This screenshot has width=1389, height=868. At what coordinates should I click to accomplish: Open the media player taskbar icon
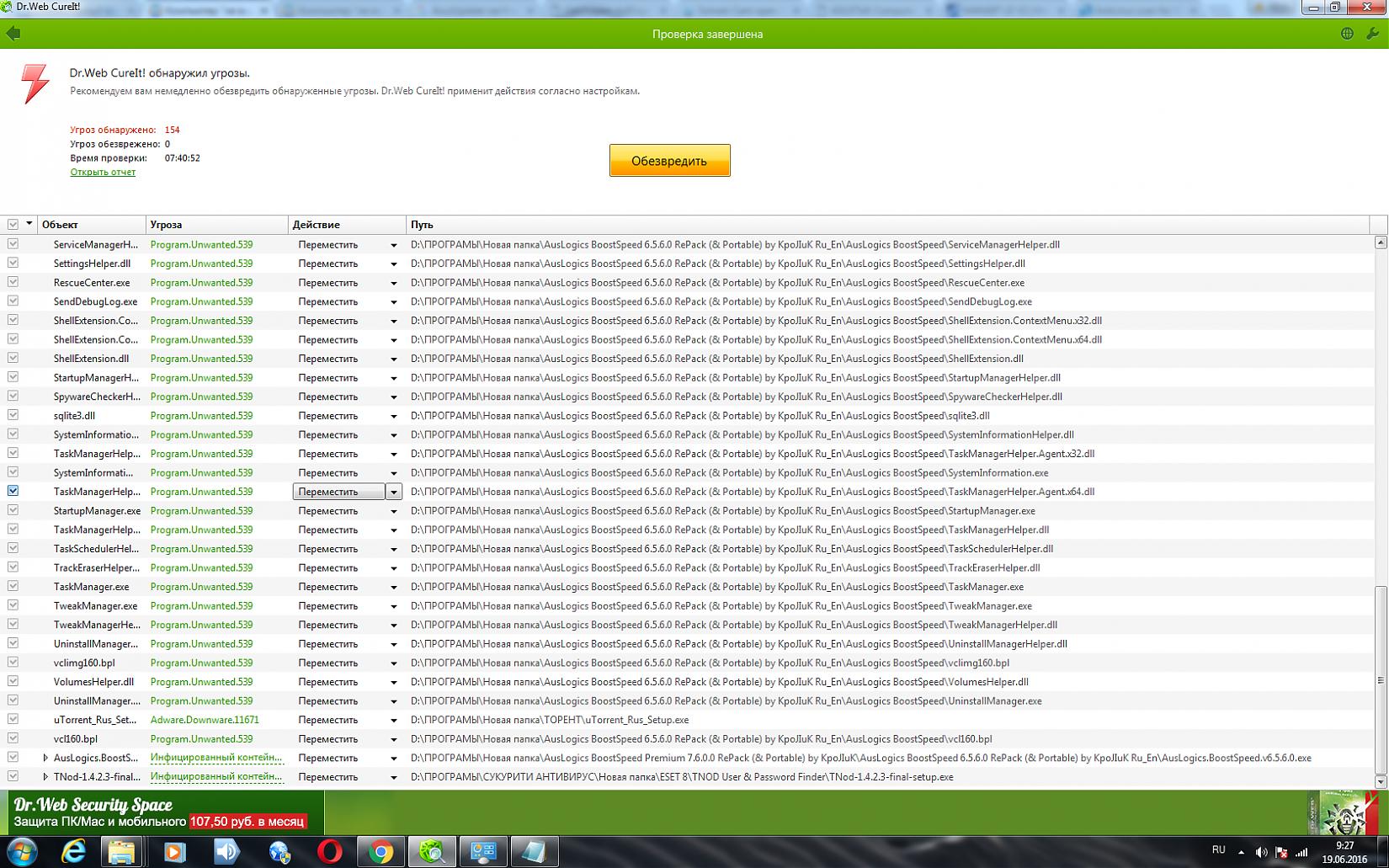point(174,852)
